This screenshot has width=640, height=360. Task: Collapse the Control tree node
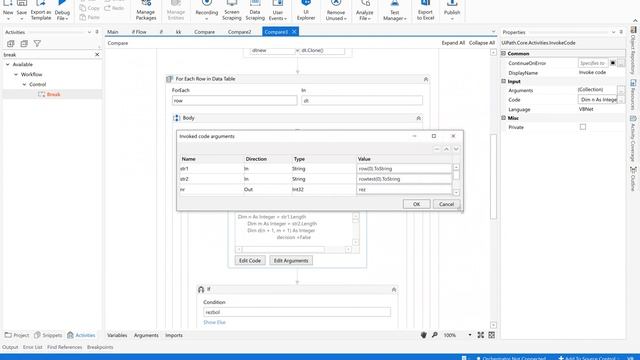point(24,84)
